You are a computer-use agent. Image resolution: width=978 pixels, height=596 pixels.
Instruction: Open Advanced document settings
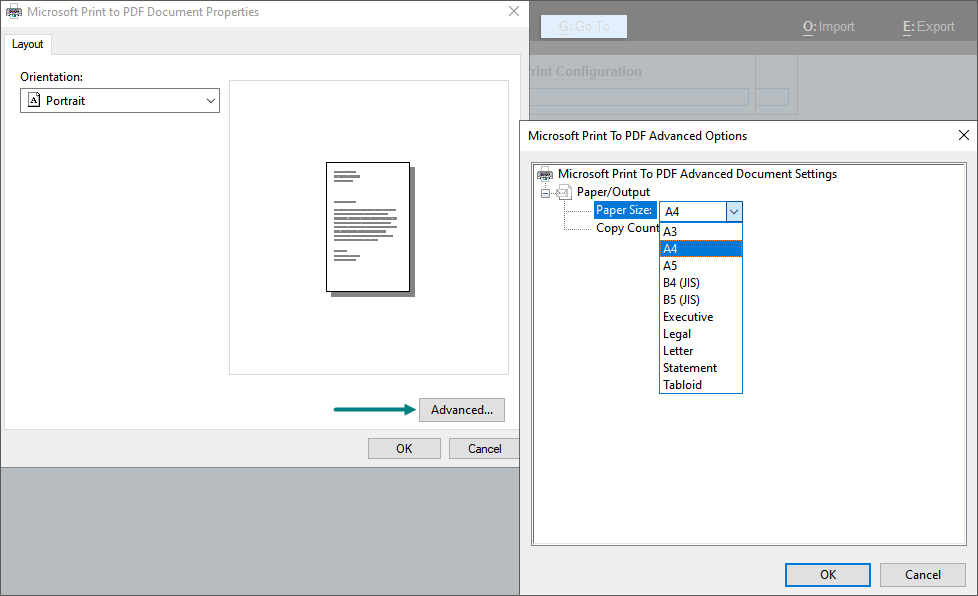point(461,409)
